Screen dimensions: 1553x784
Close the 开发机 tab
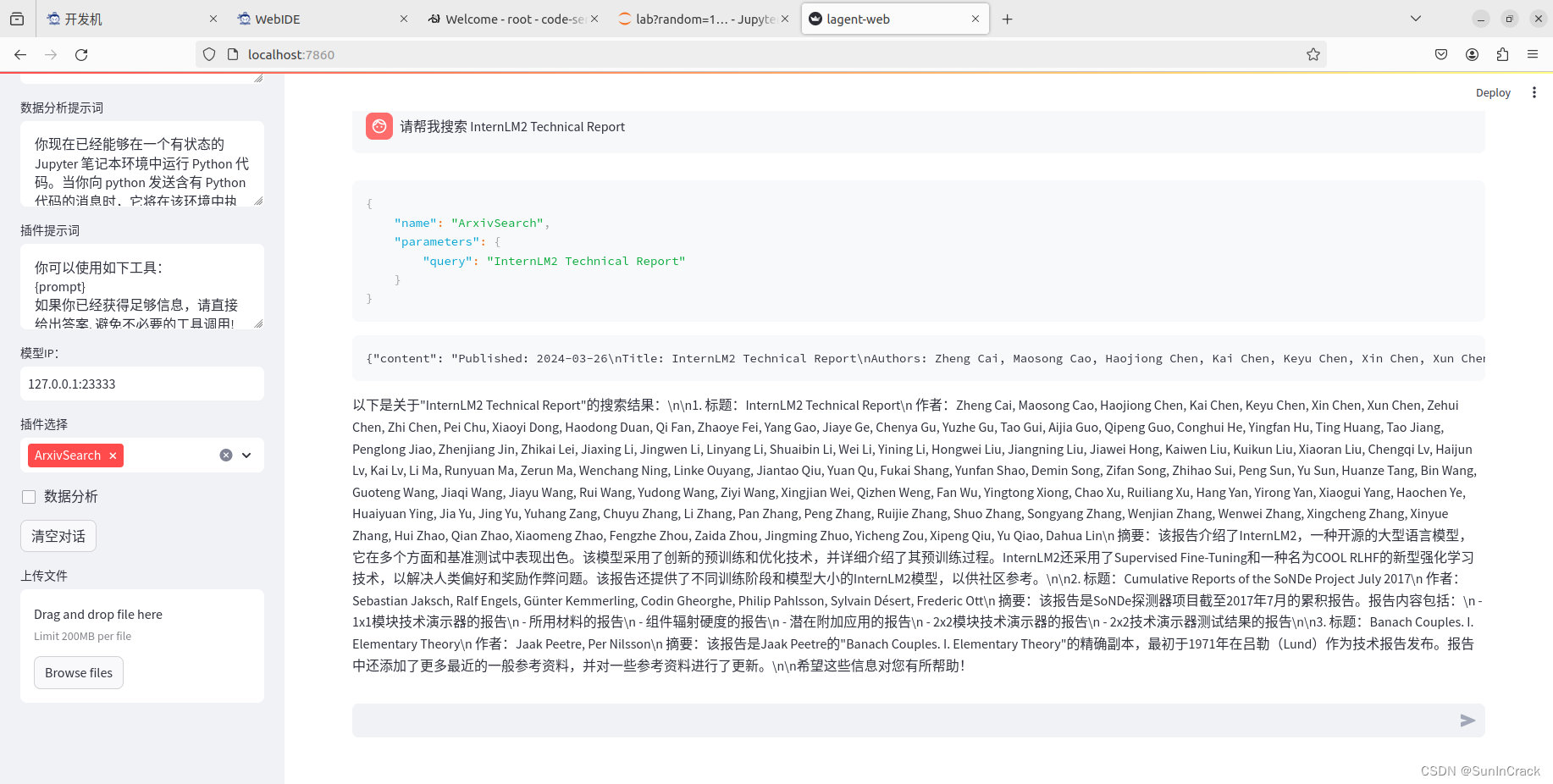pos(213,19)
